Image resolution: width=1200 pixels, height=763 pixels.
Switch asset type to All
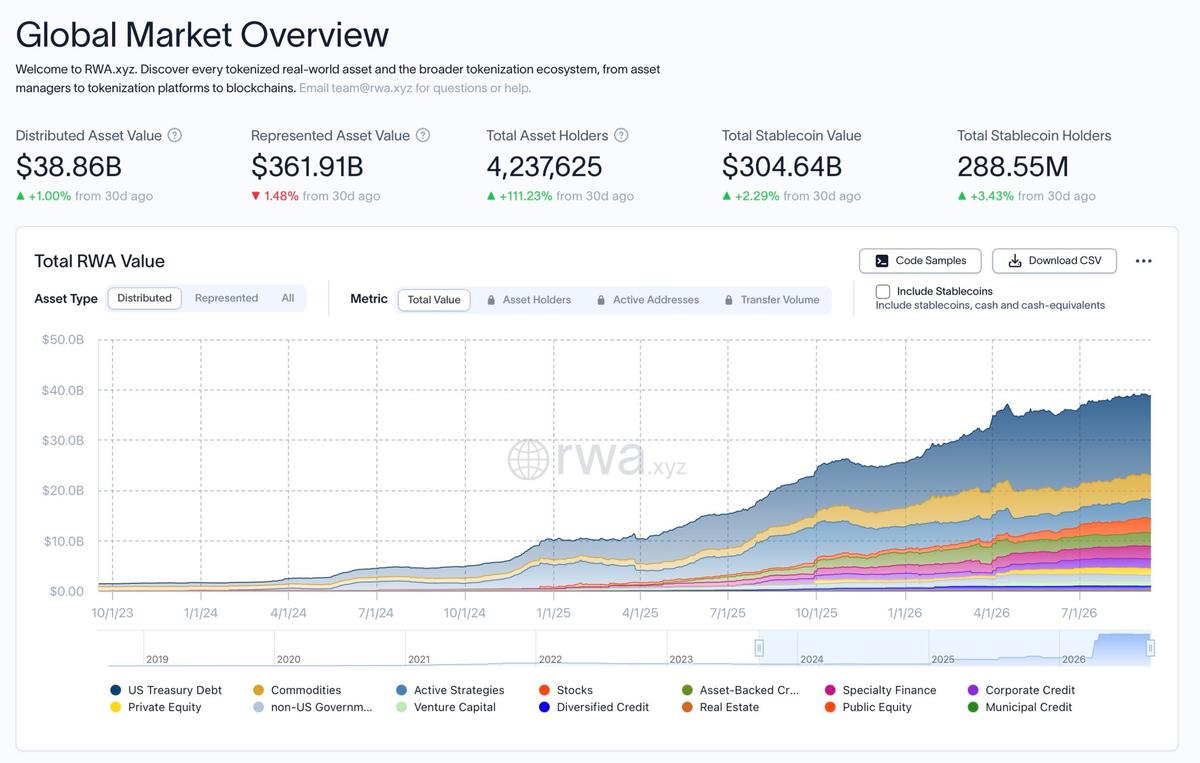point(288,298)
